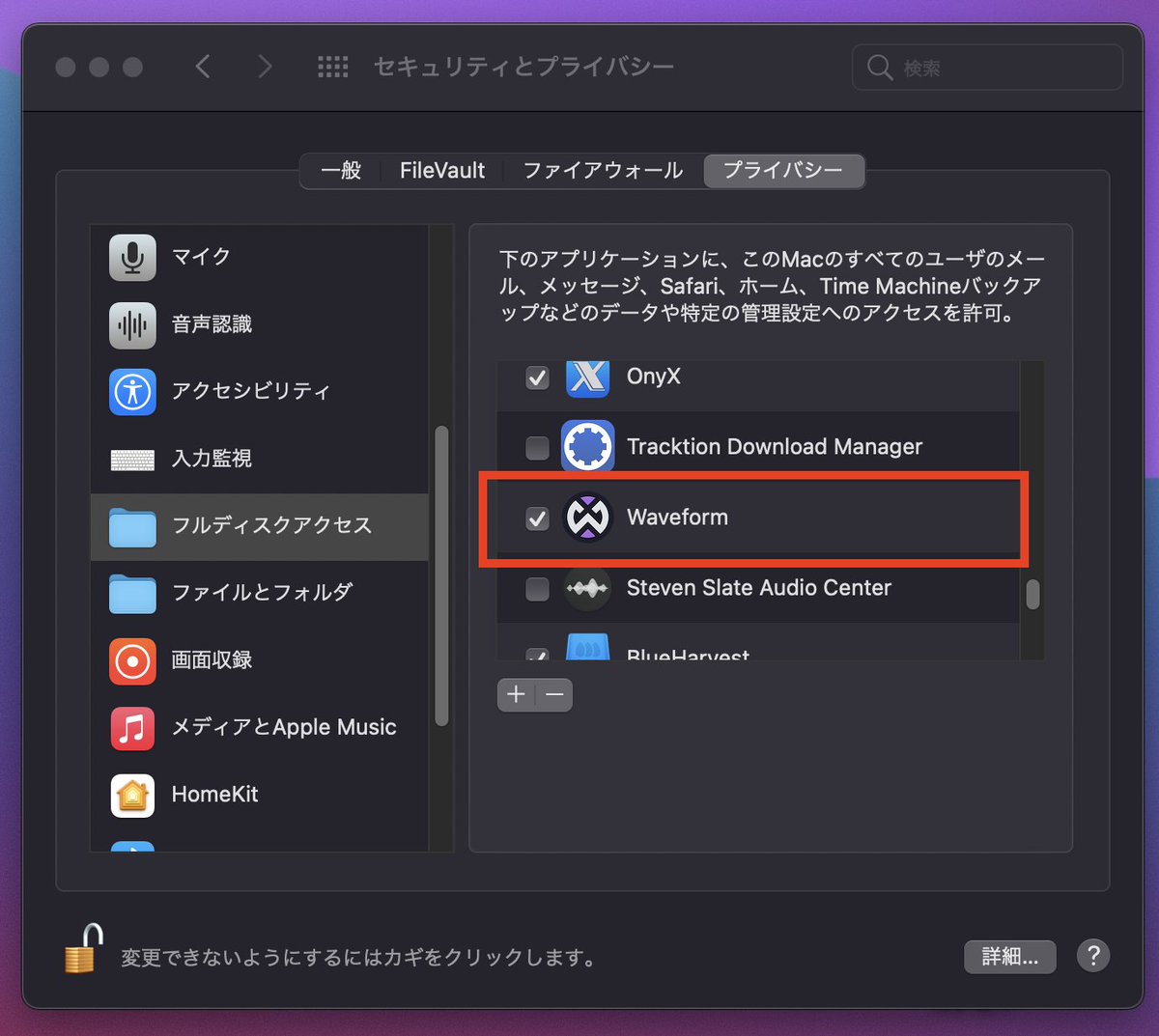Click the accessibility icon for アクセシビリティ

pyautogui.click(x=132, y=391)
